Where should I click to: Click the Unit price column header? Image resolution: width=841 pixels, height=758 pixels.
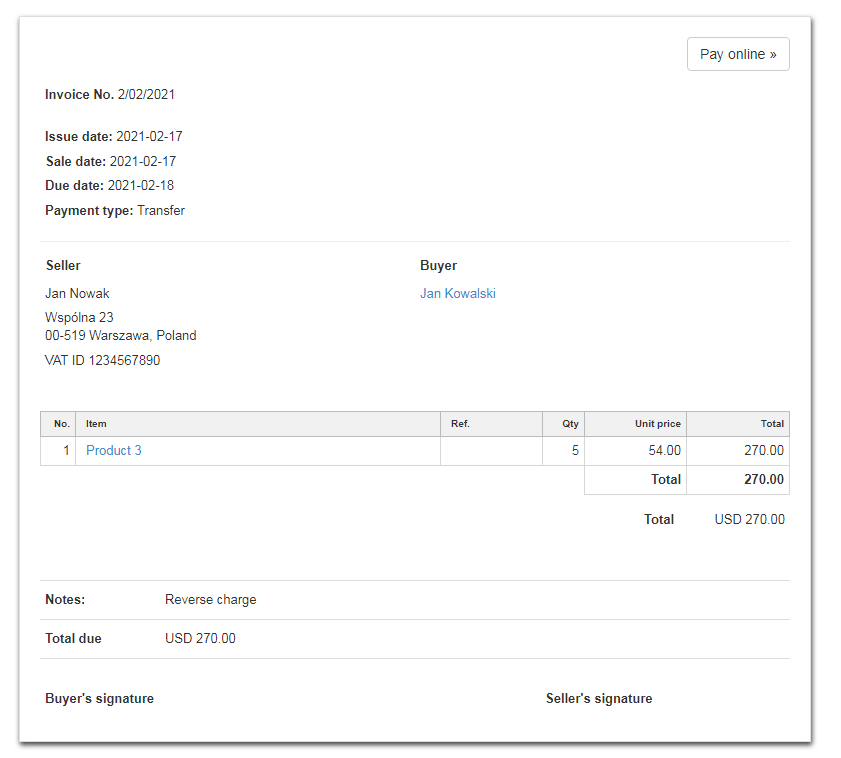(x=657, y=424)
